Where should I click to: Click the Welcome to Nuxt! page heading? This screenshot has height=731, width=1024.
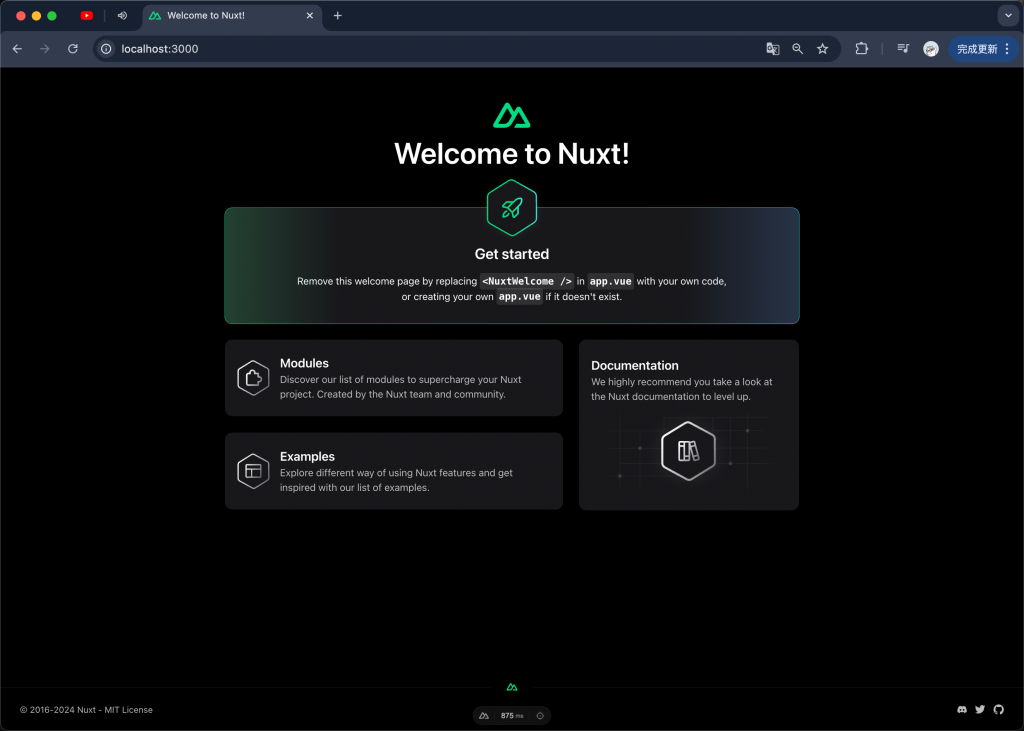click(512, 154)
